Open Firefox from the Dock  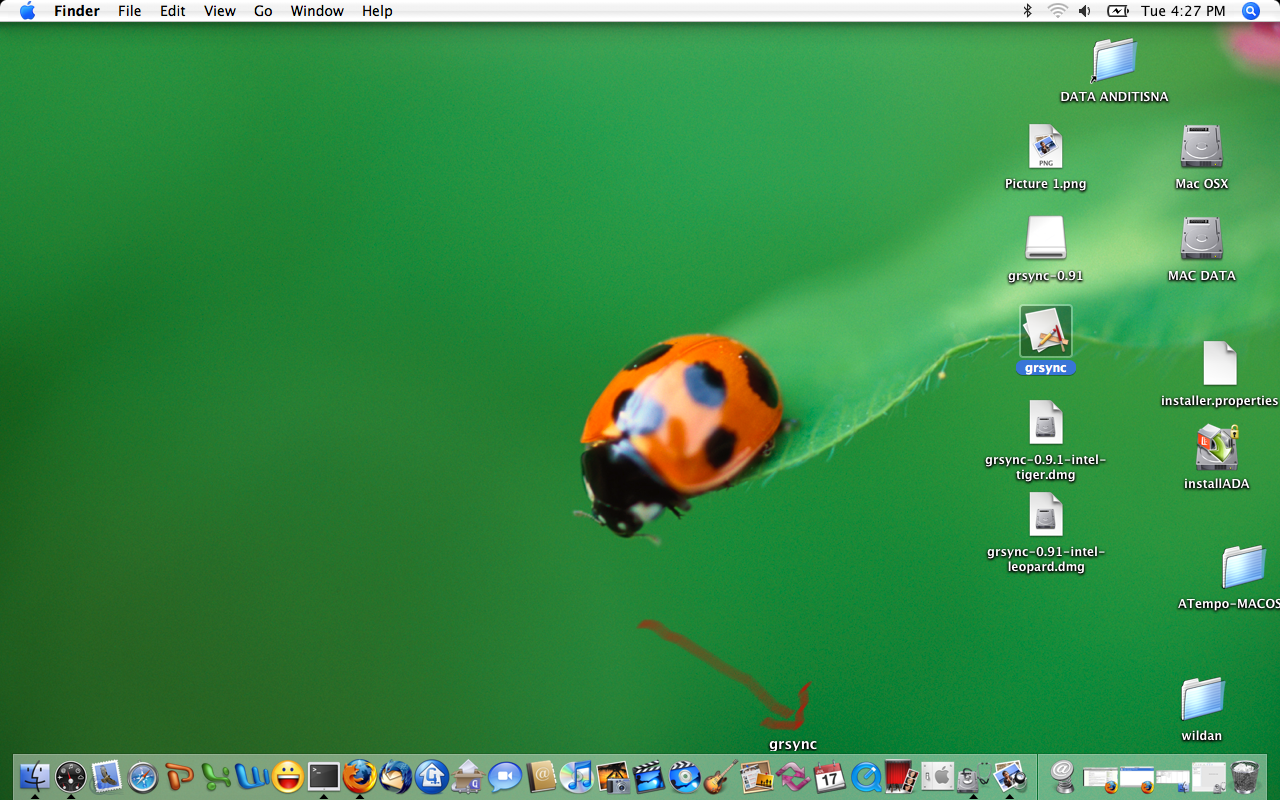(x=360, y=776)
